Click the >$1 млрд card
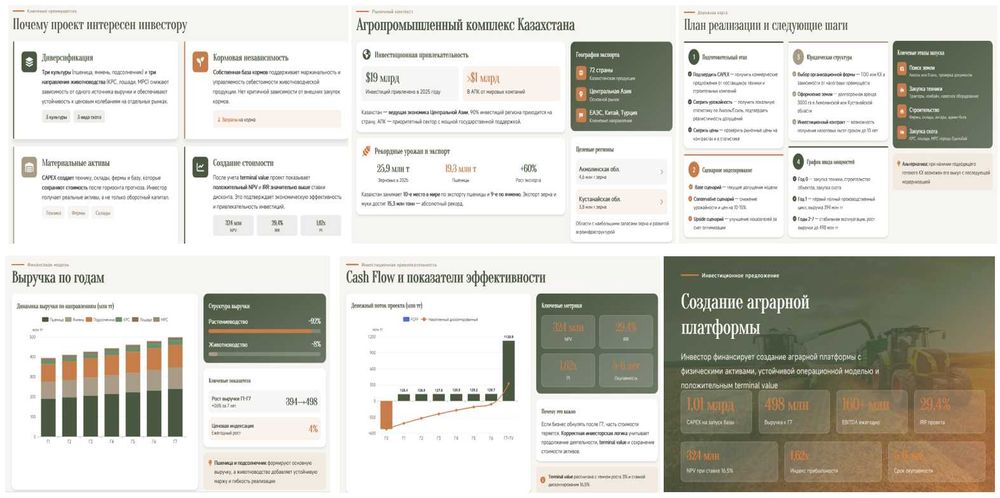 [x=511, y=84]
